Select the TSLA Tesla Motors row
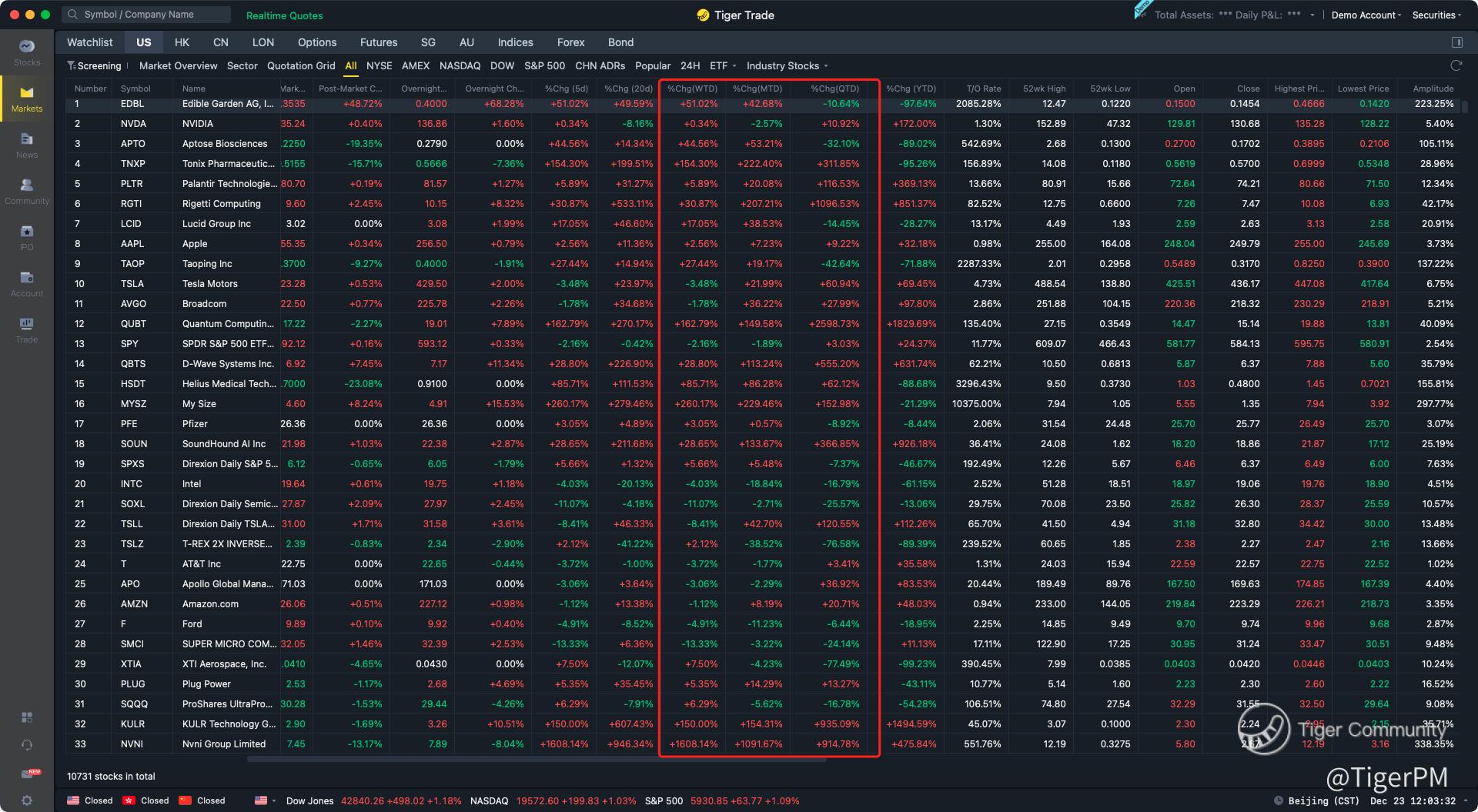 pos(764,283)
